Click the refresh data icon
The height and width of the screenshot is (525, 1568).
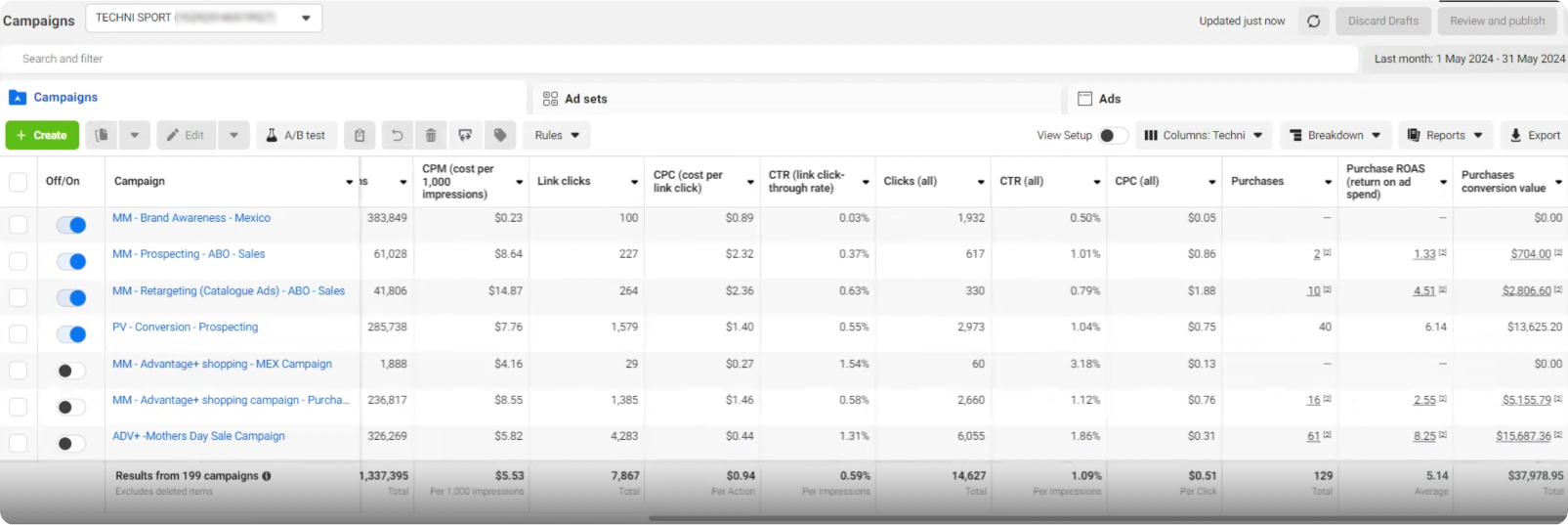pos(1313,22)
